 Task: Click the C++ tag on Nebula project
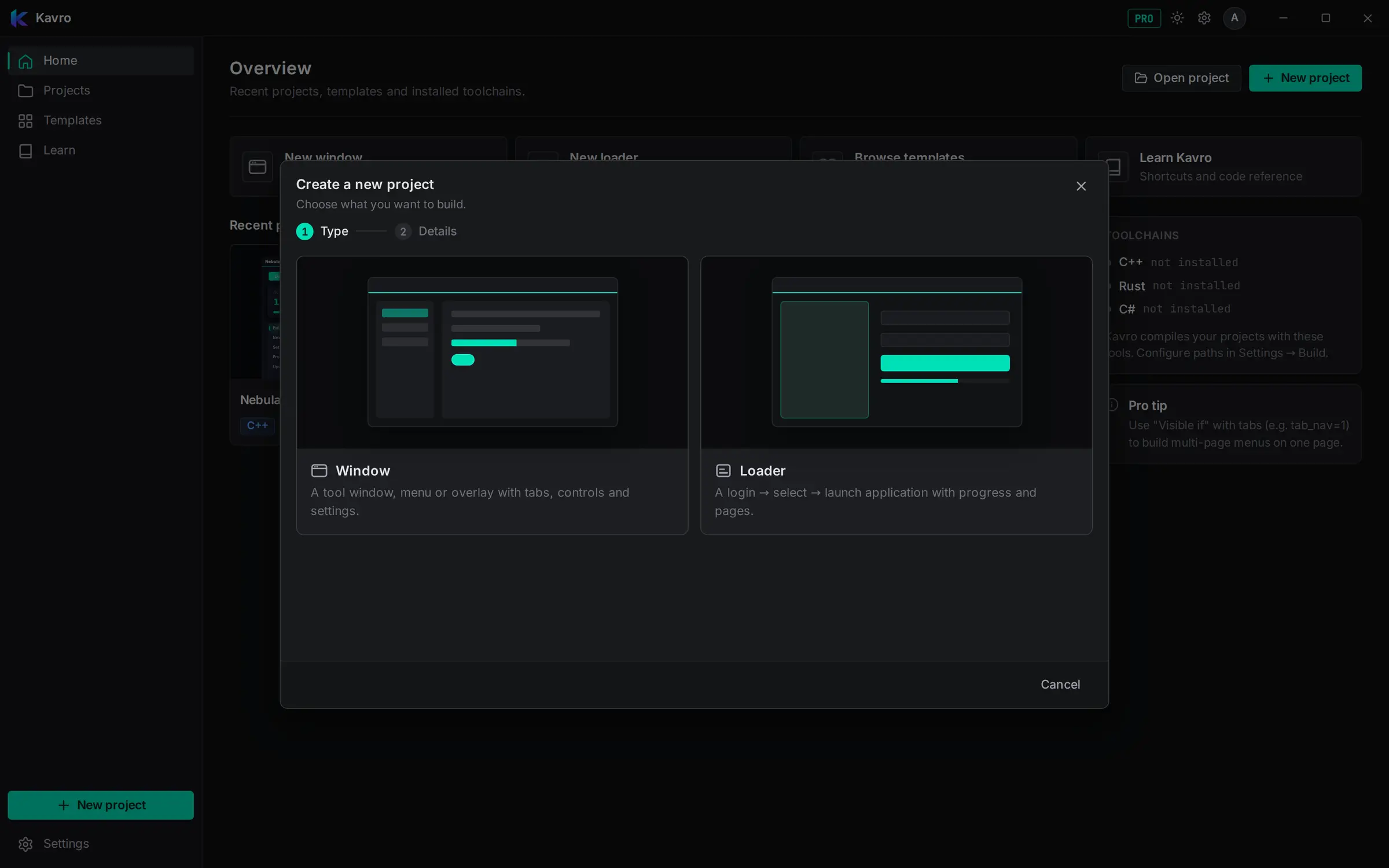(x=258, y=425)
